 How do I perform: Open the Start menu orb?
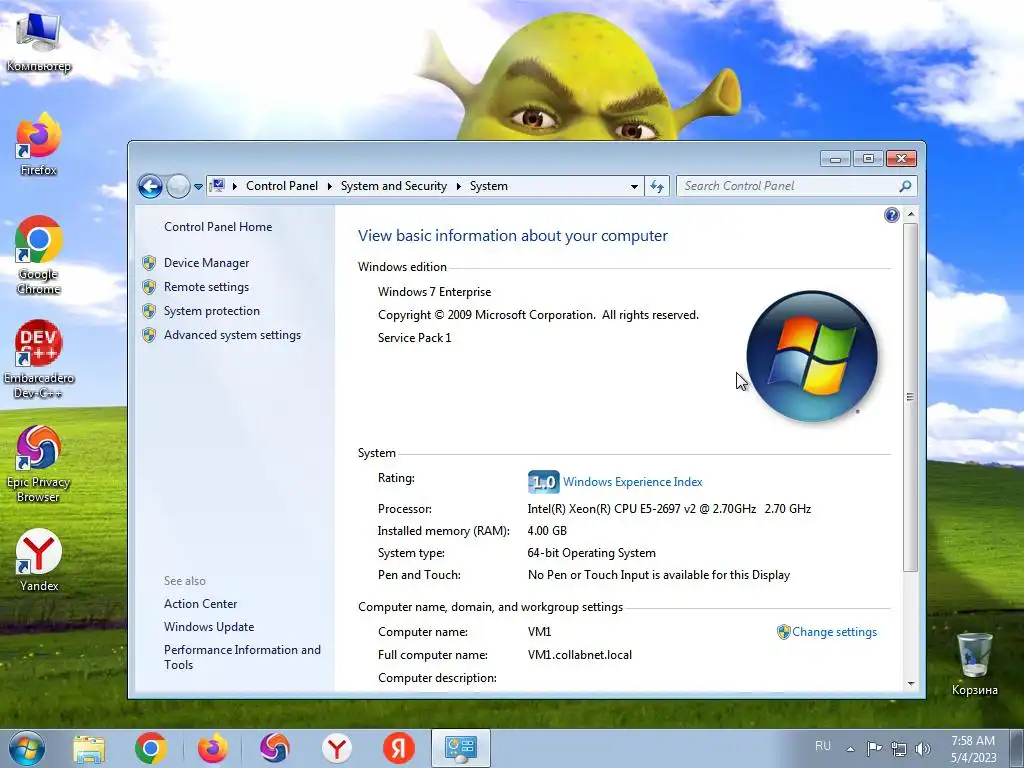pyautogui.click(x=26, y=748)
